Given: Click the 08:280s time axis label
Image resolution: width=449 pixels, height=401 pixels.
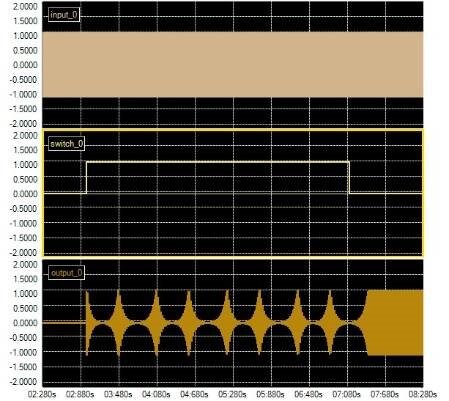Looking at the screenshot, I should coord(423,394).
